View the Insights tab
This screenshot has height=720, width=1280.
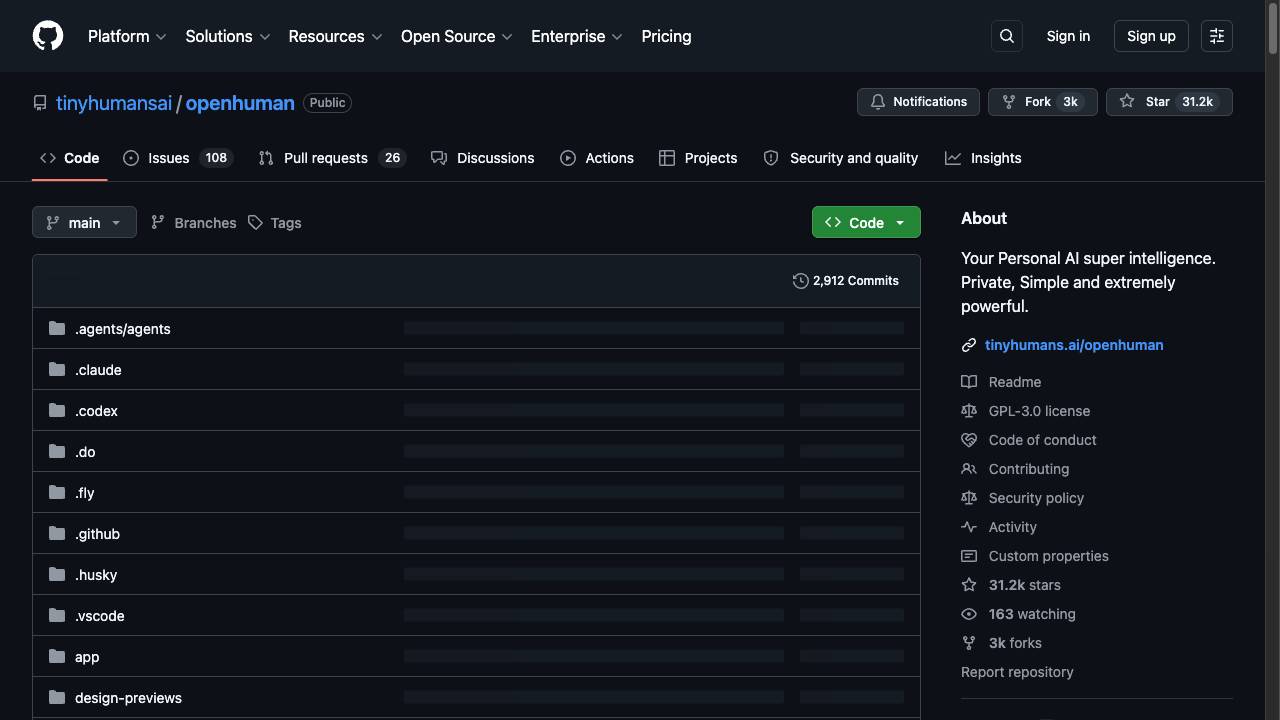(x=983, y=158)
